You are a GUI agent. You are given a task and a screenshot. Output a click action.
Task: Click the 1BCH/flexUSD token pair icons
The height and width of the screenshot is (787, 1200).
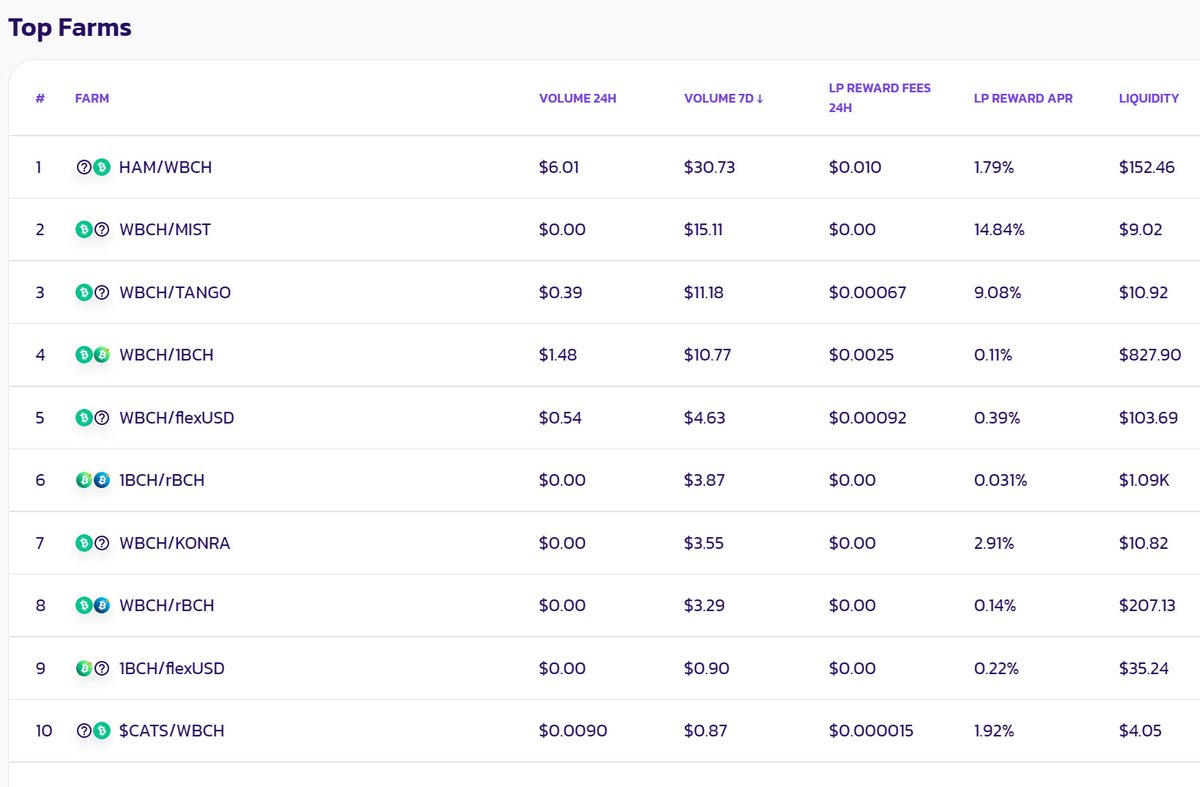tap(93, 668)
